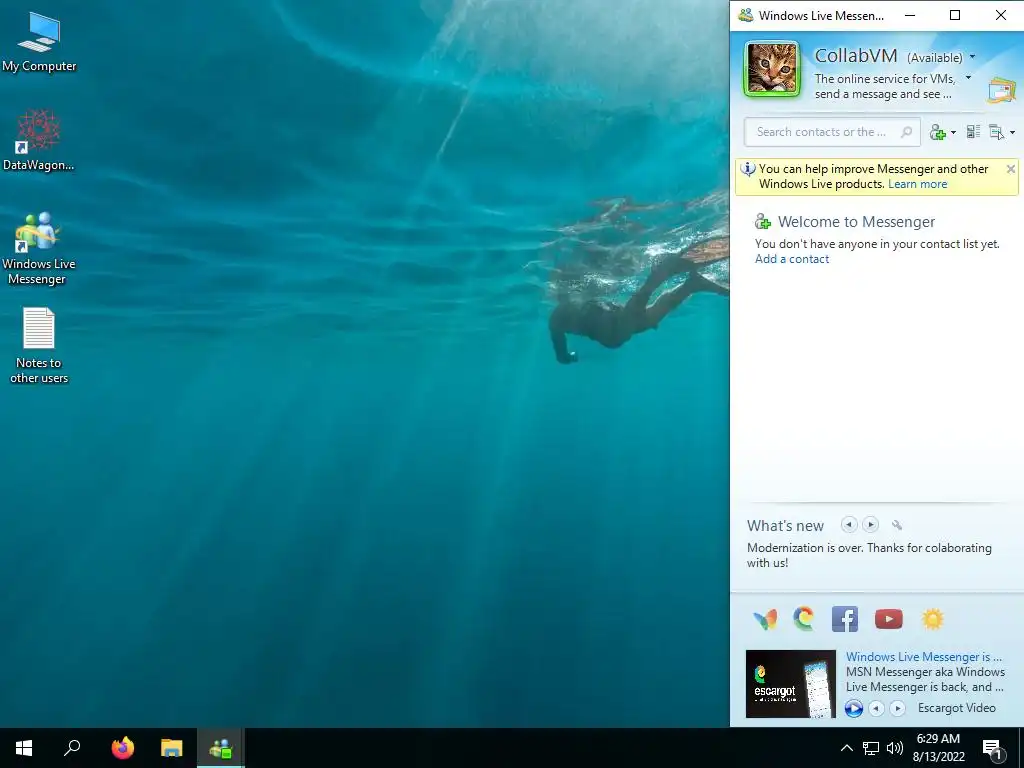Screen dimensions: 1024x768
Task: Open the taskbar clock and date
Action: (938, 748)
